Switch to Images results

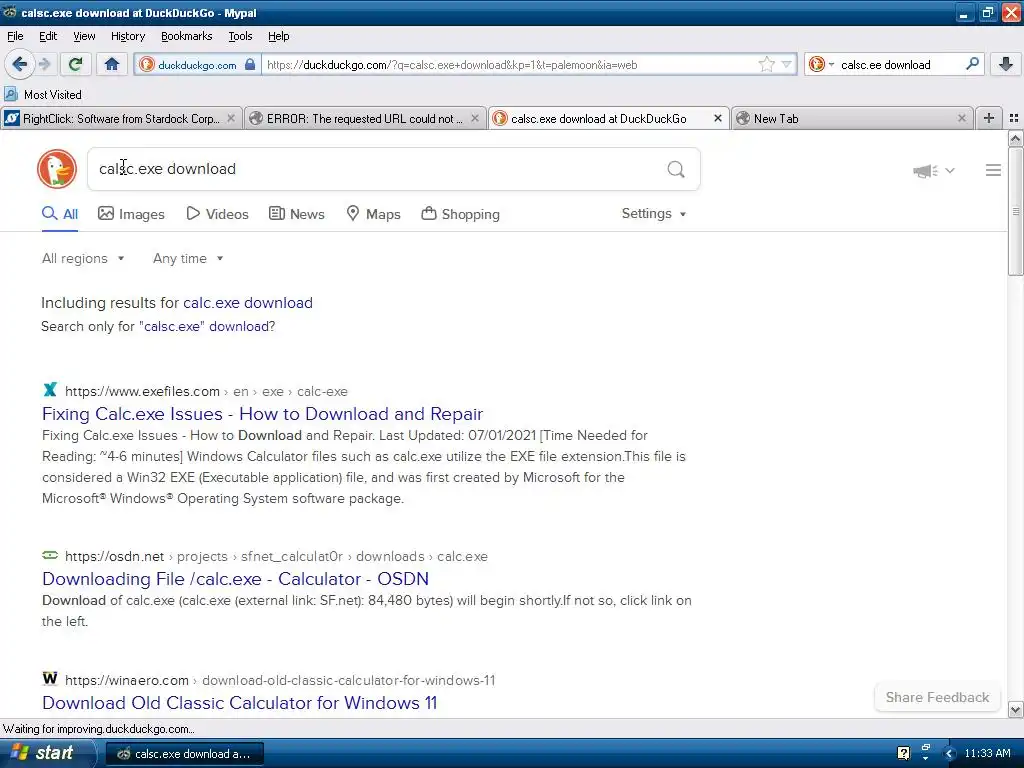pyautogui.click(x=131, y=214)
